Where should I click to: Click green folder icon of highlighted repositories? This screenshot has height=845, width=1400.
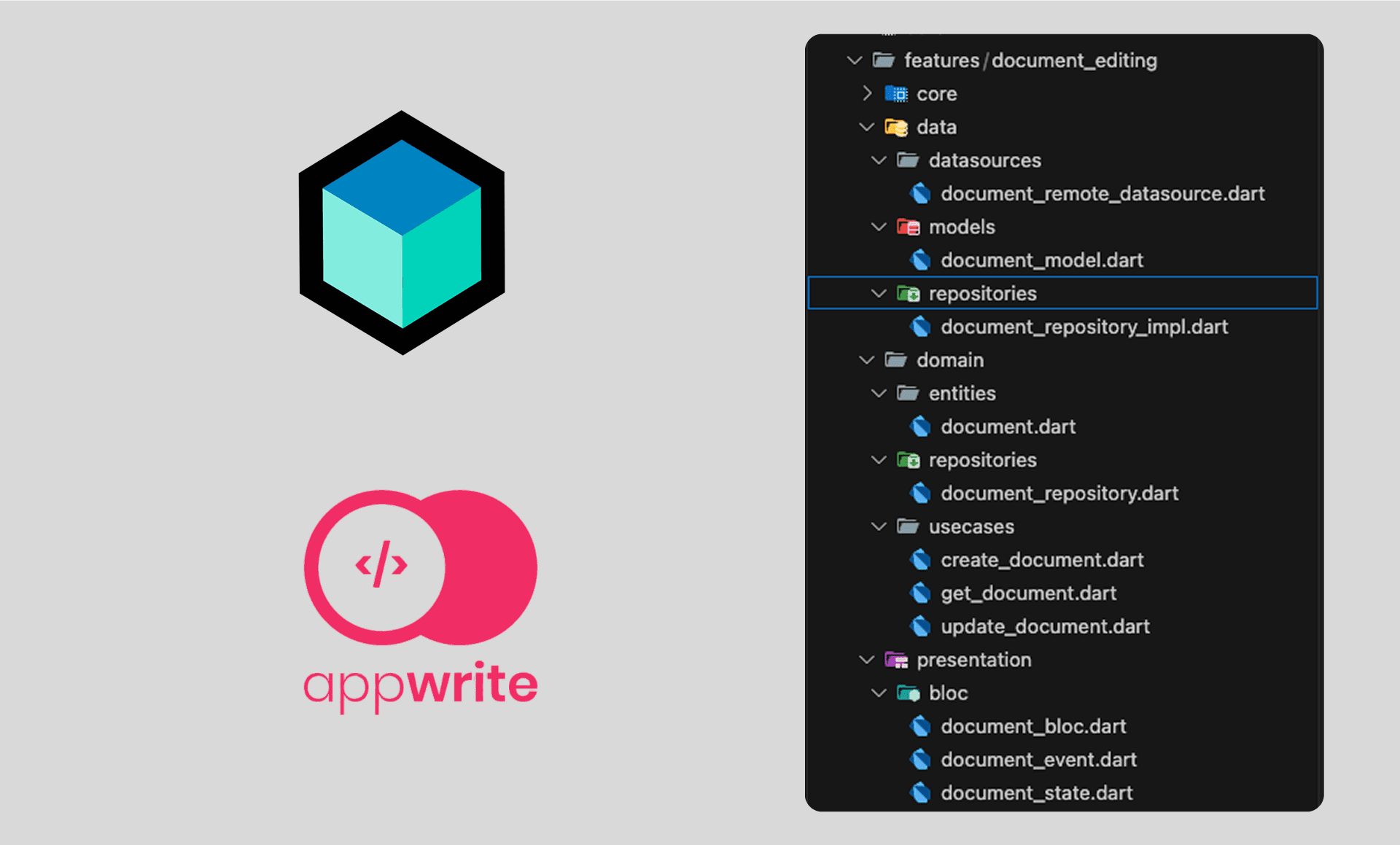pos(908,294)
